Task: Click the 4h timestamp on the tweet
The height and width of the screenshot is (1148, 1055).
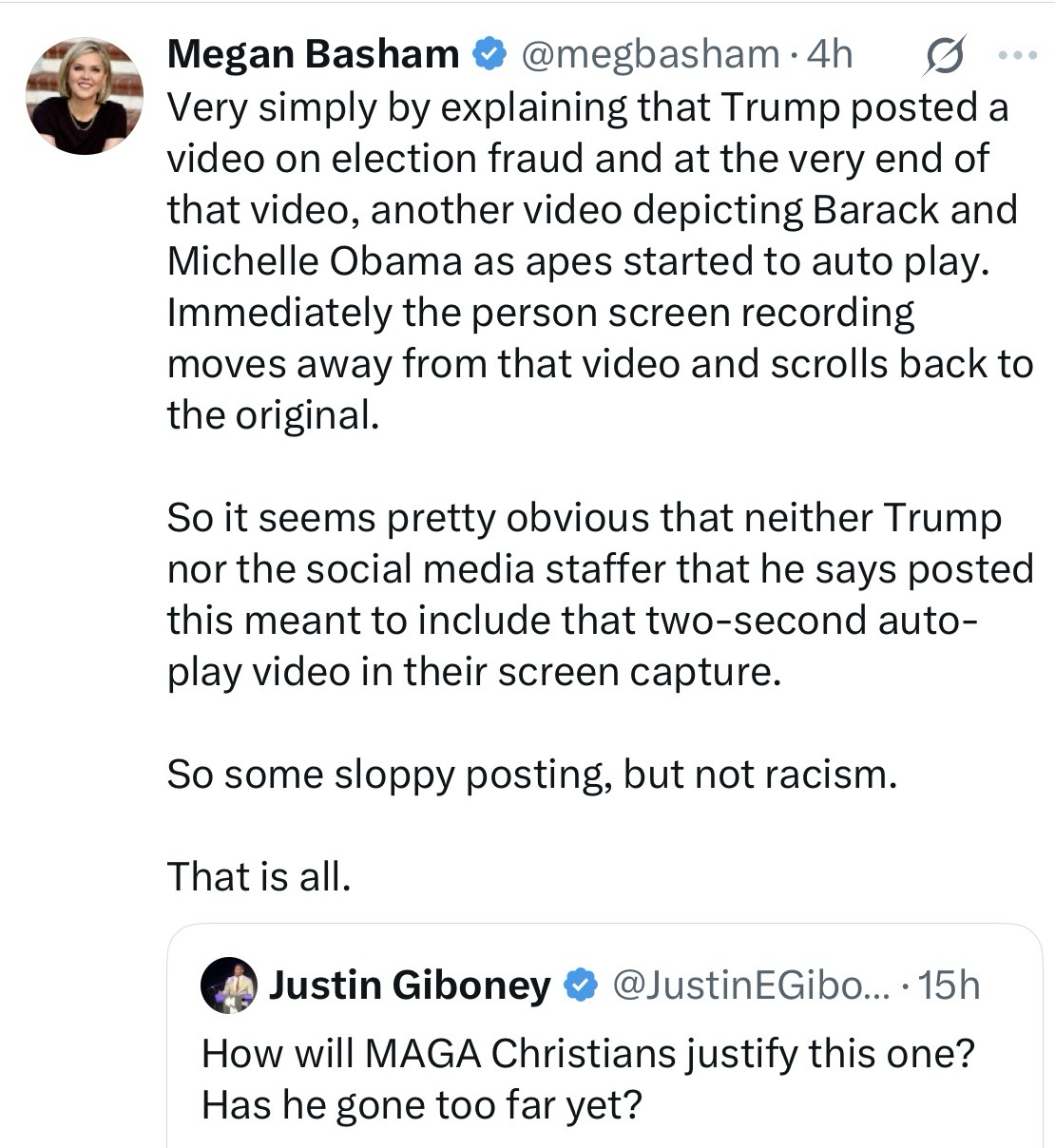Action: pos(829,55)
